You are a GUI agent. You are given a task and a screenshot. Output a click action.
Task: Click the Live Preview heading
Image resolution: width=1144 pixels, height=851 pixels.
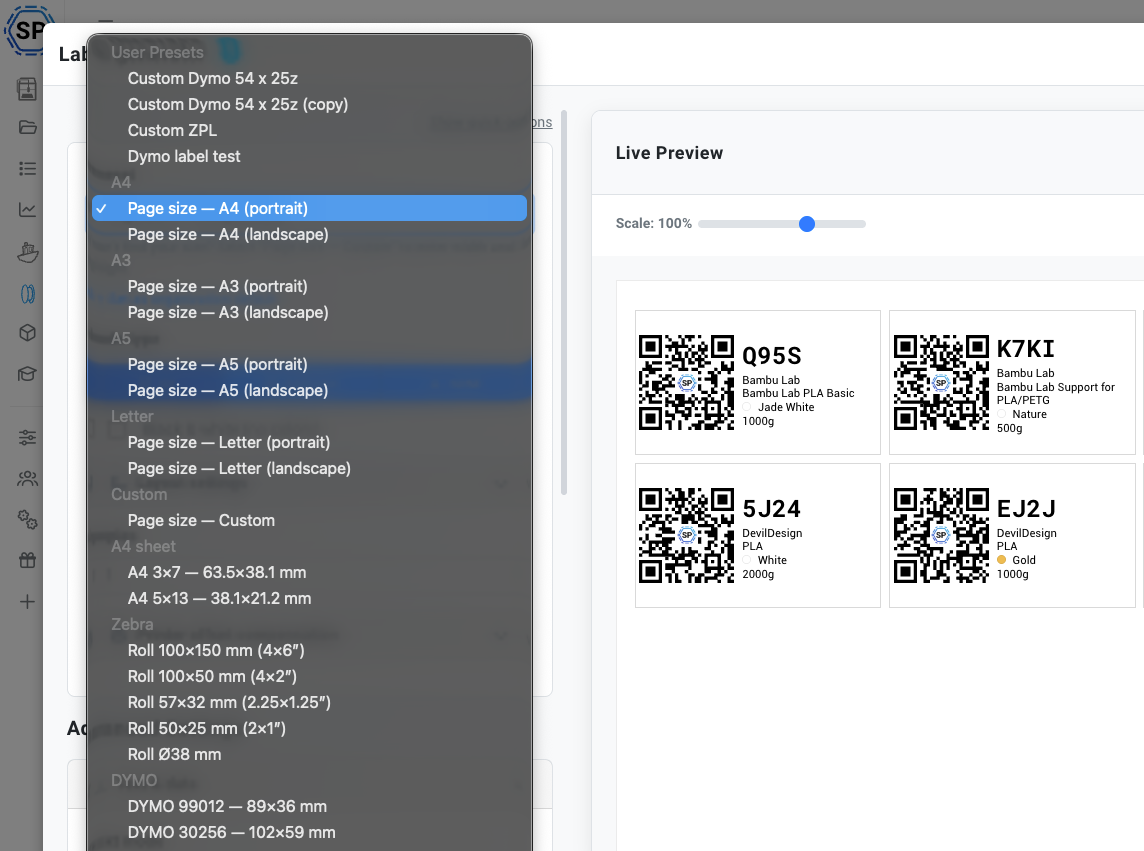tap(669, 153)
